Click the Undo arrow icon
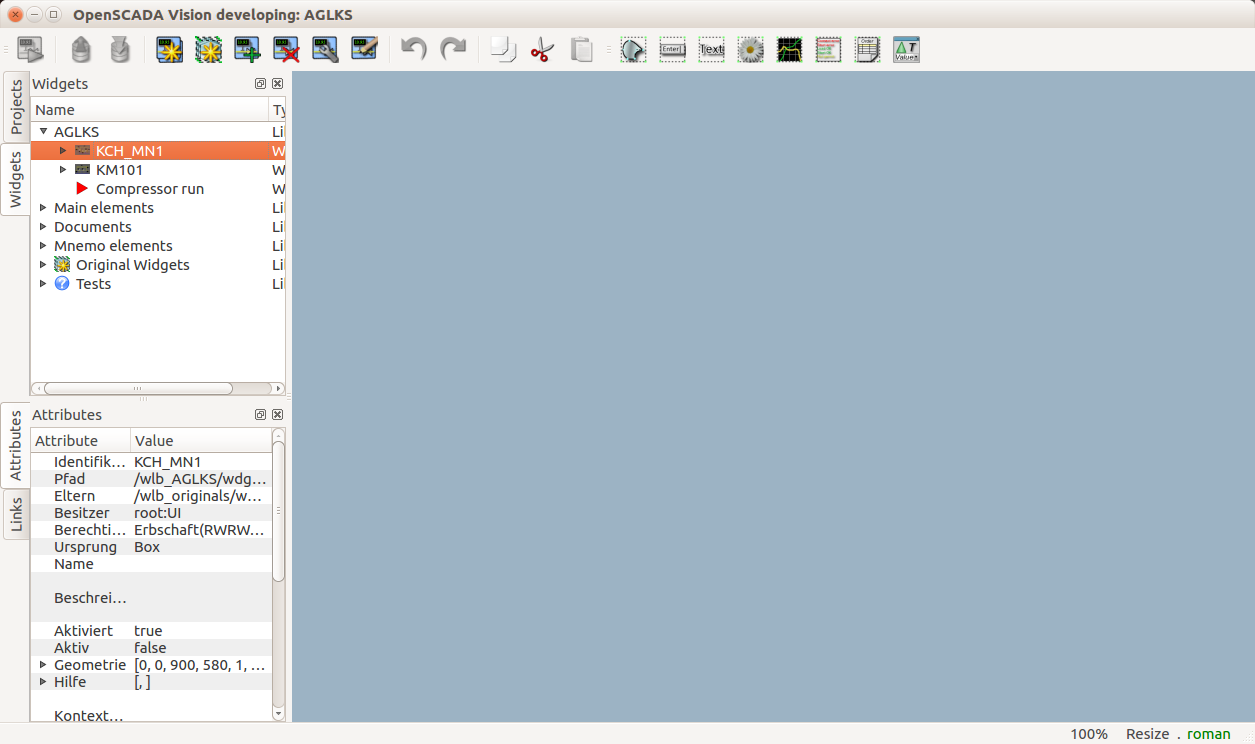This screenshot has height=744, width=1255. pos(414,49)
